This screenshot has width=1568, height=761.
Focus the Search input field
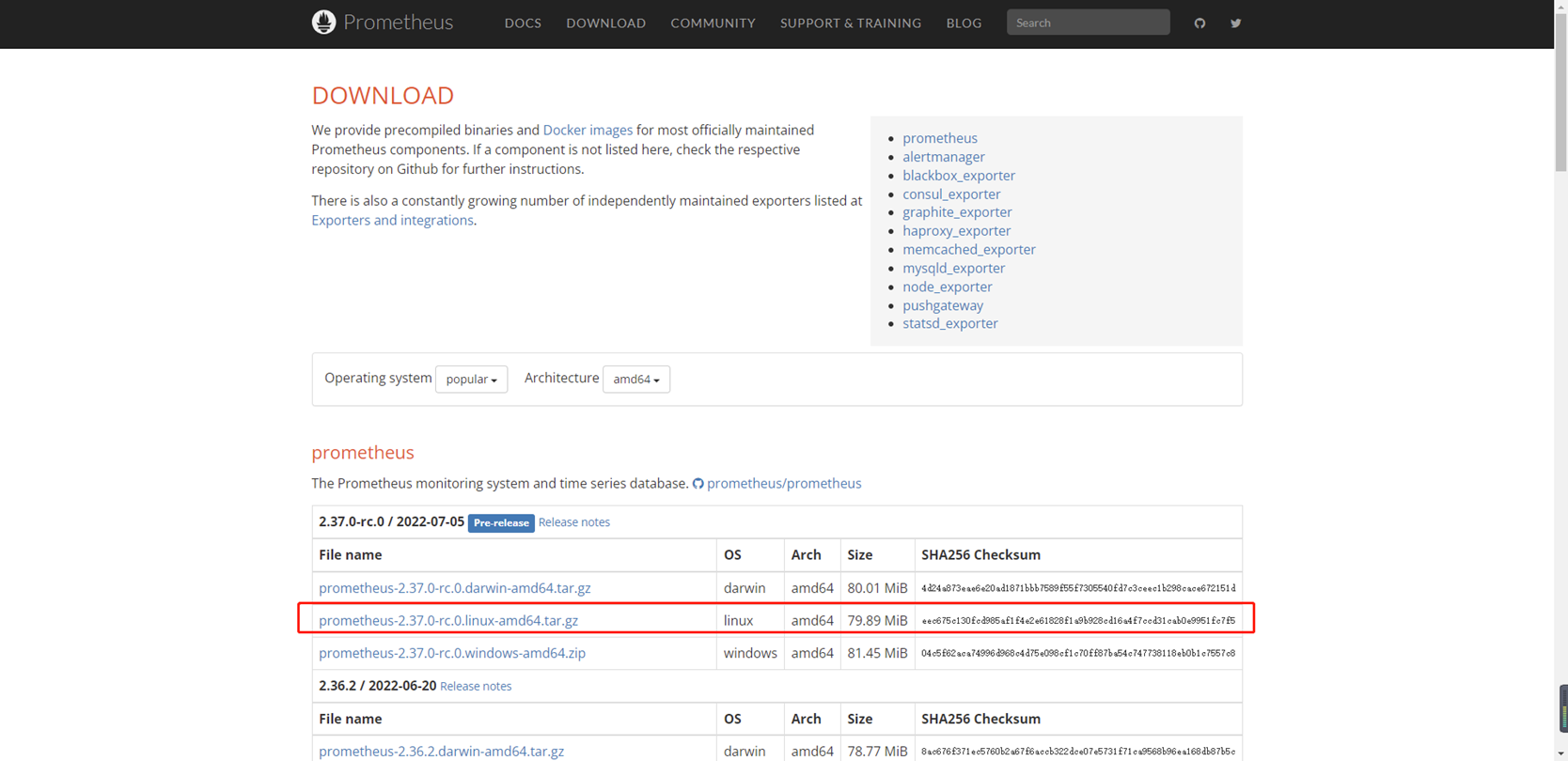(1089, 23)
